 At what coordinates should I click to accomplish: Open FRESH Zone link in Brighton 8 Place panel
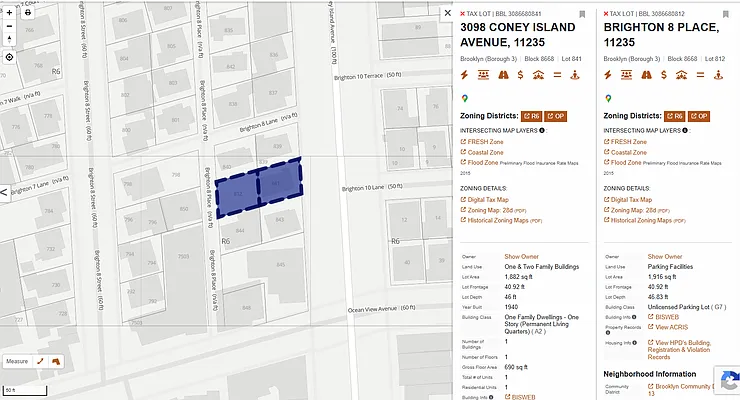tap(625, 142)
